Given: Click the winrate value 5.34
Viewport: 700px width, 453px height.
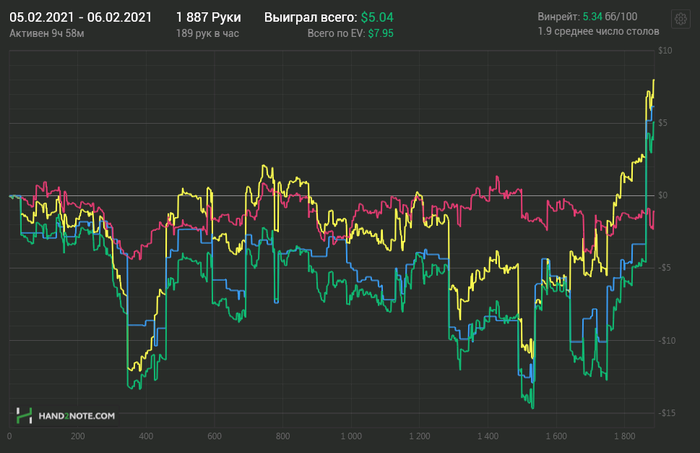Looking at the screenshot, I should click(592, 17).
